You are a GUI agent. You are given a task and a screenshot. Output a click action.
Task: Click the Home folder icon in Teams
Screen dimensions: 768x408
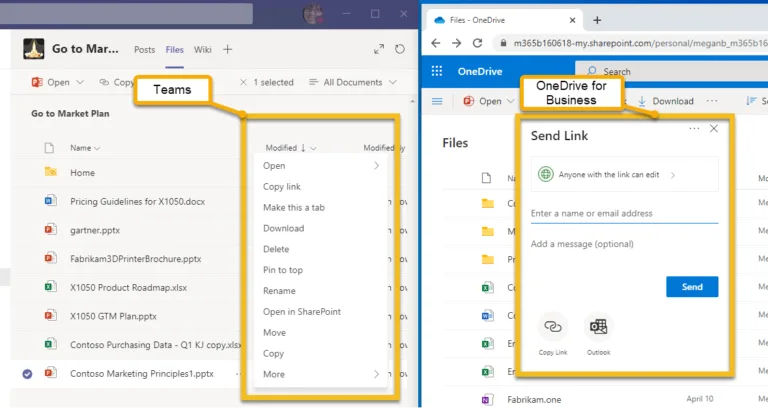(x=50, y=172)
